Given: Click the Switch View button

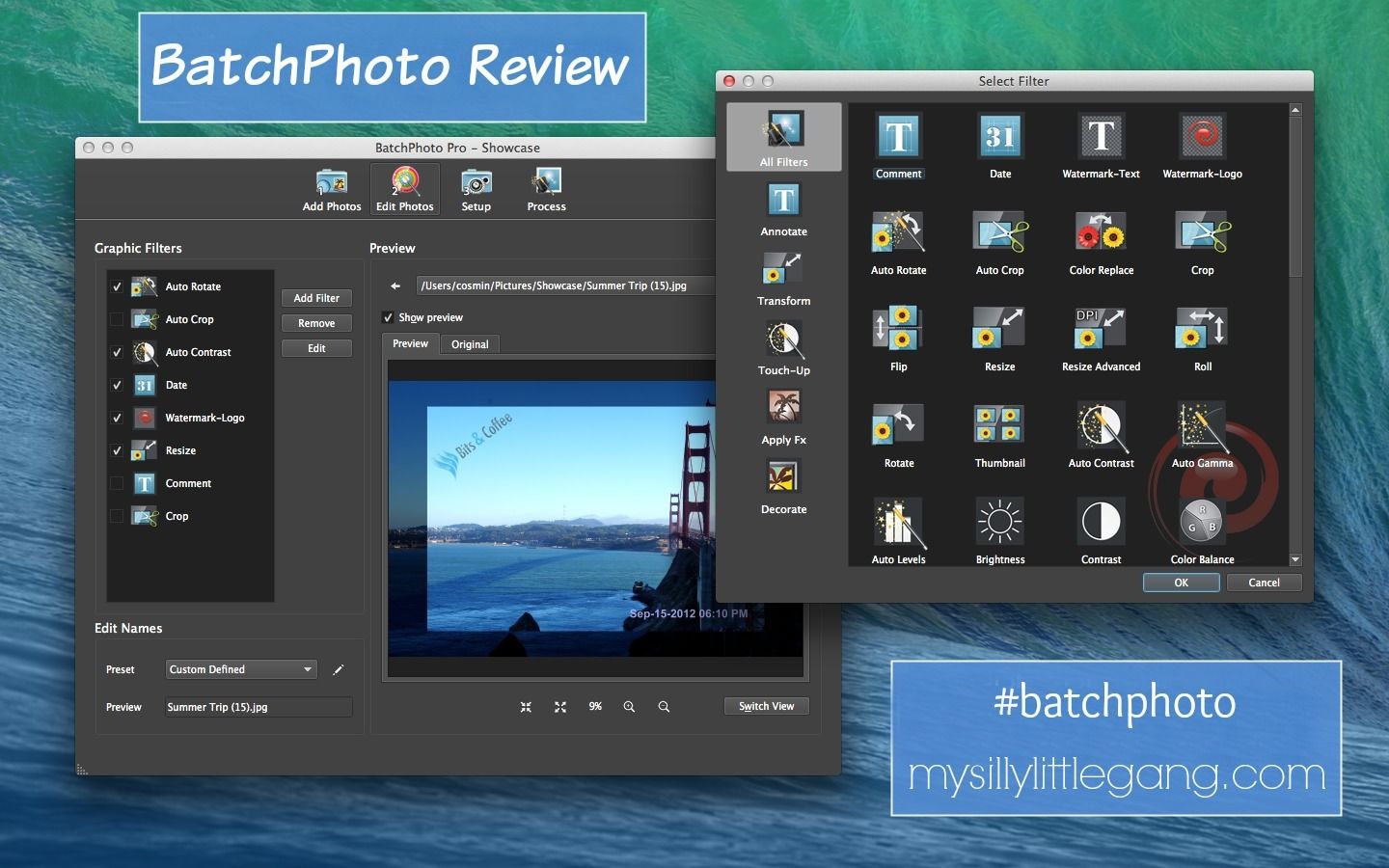Looking at the screenshot, I should coord(767,706).
